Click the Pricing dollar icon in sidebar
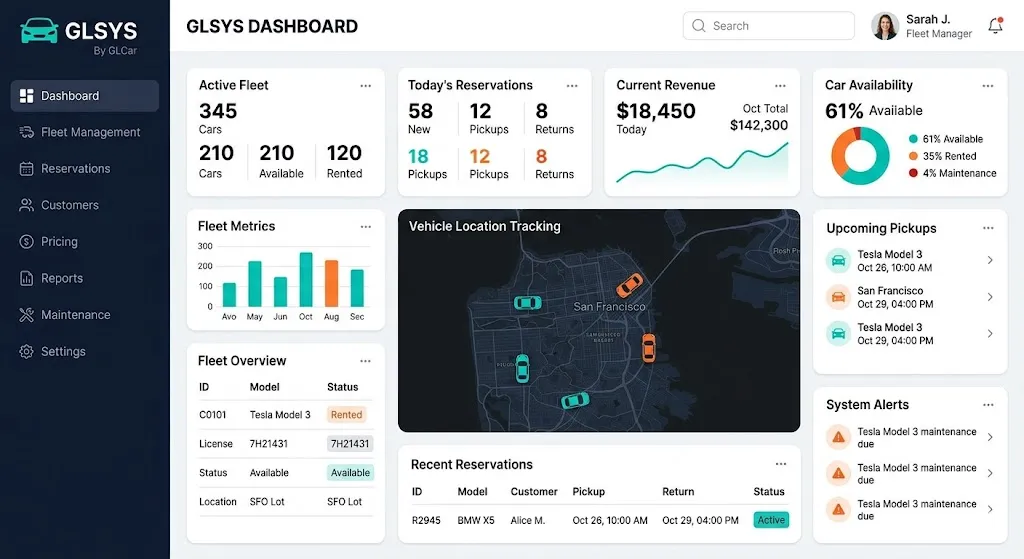 [x=26, y=242]
